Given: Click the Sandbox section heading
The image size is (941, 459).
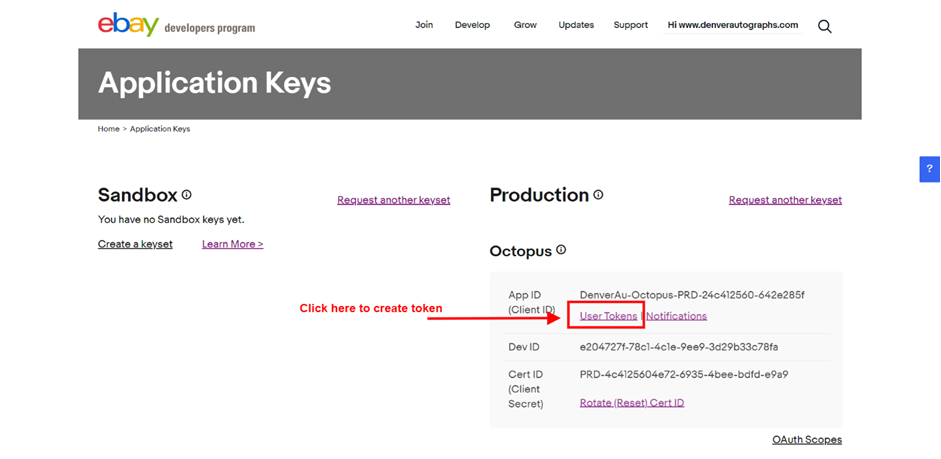Looking at the screenshot, I should point(137,195).
